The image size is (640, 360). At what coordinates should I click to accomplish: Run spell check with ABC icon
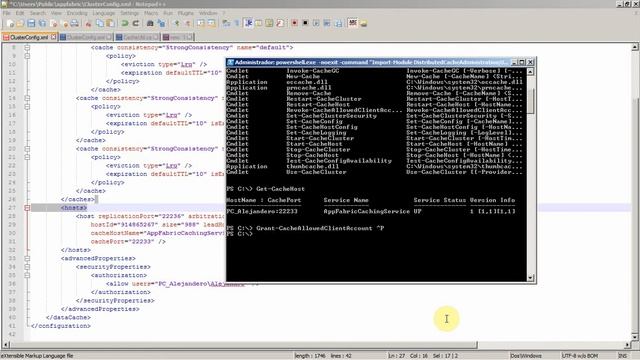tap(353, 23)
